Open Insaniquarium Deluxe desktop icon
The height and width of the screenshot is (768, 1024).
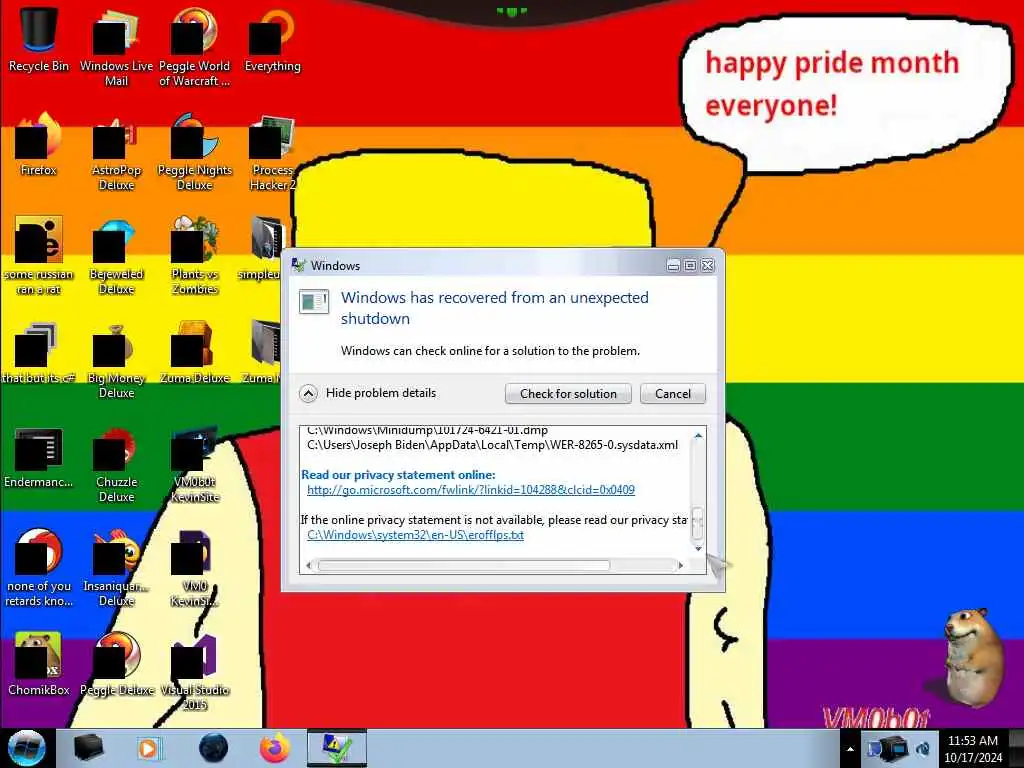point(116,568)
